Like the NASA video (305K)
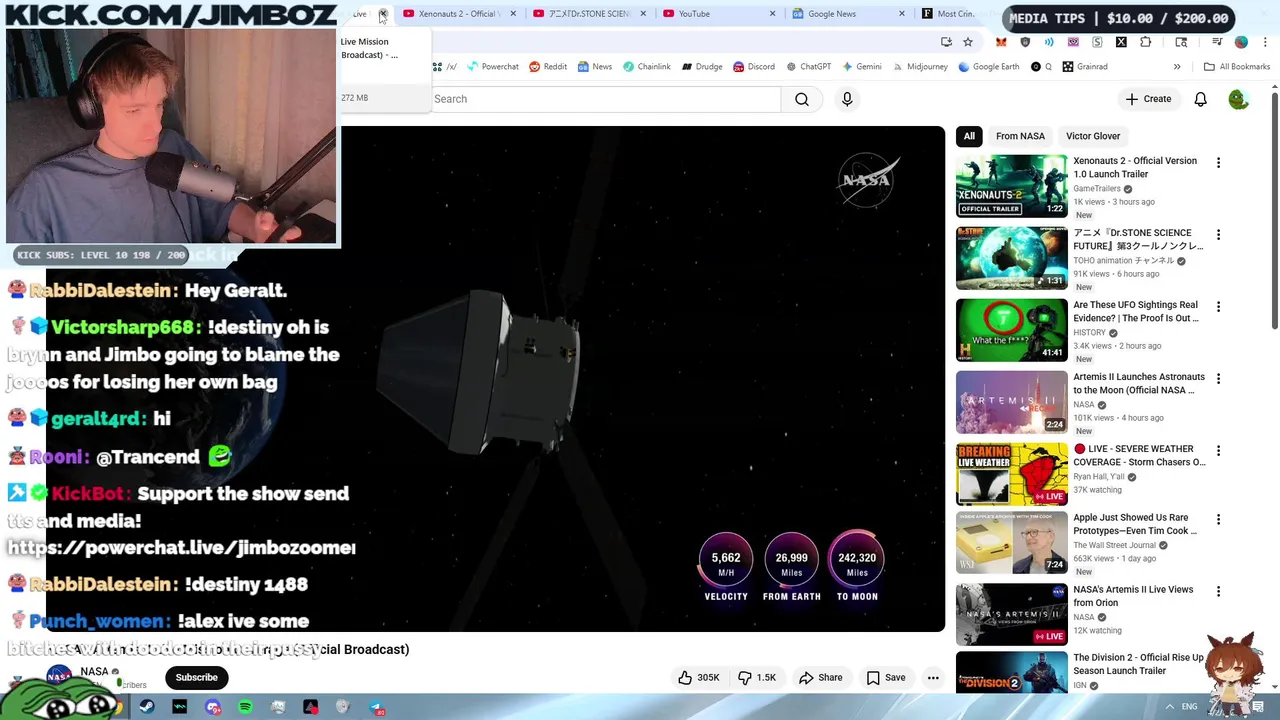Screen dimensions: 1280x720 click(x=698, y=677)
